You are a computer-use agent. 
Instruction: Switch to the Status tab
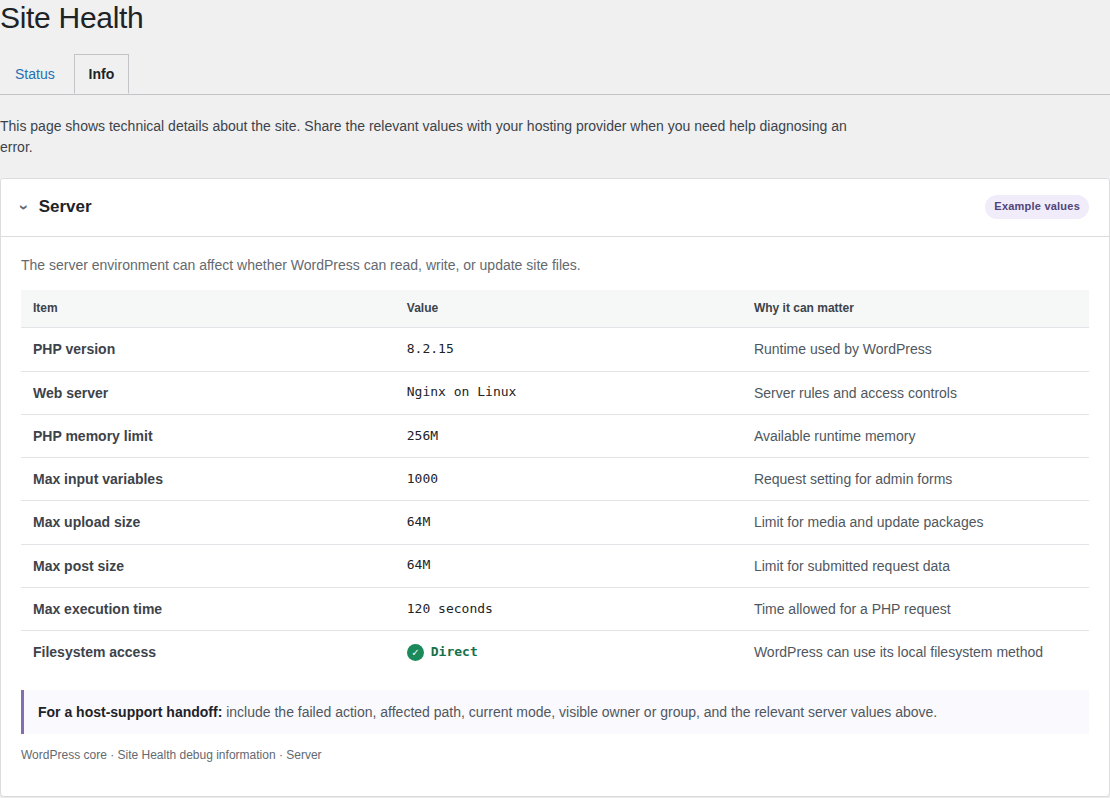pos(35,74)
